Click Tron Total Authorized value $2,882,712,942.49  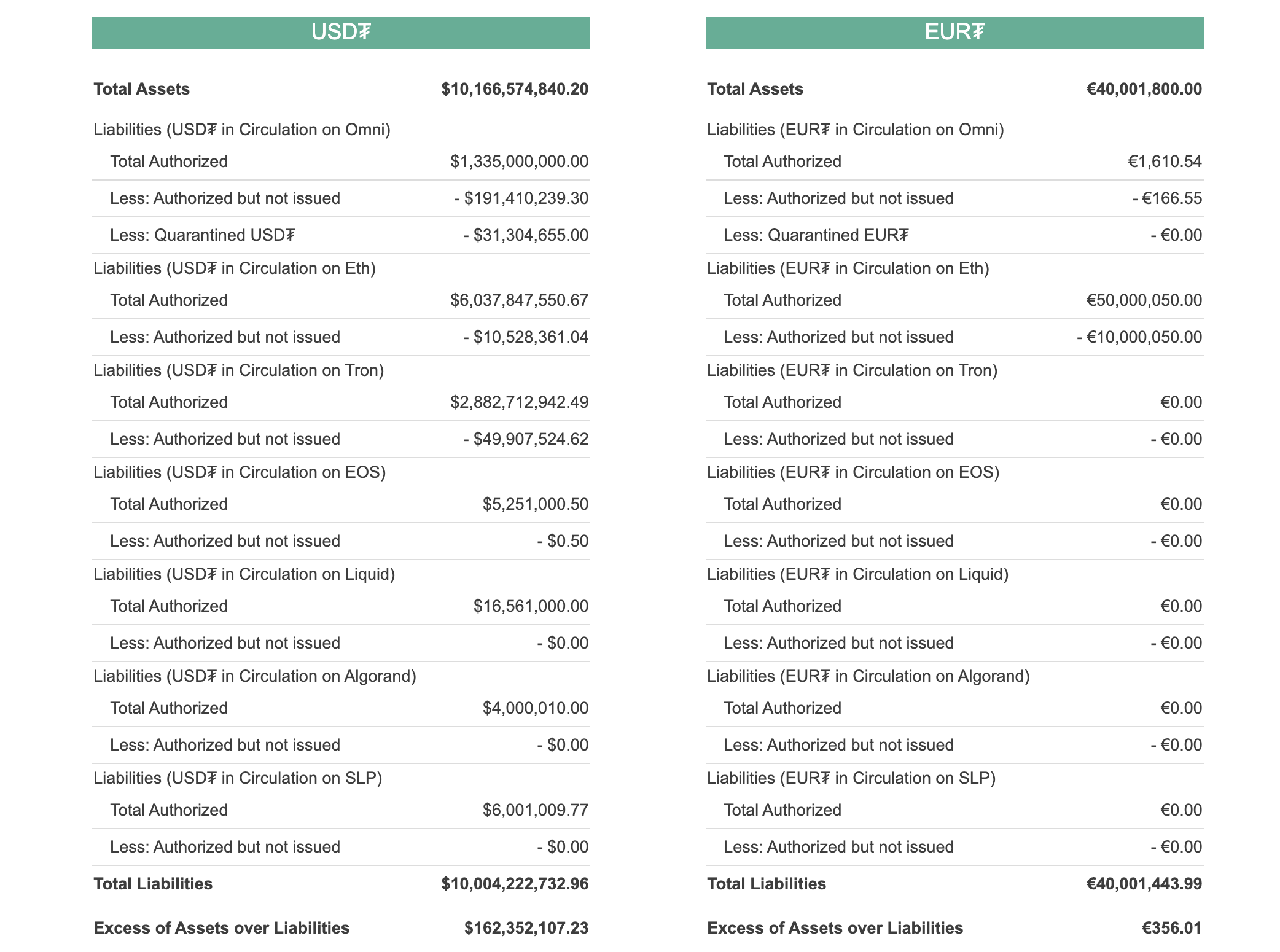click(x=520, y=402)
